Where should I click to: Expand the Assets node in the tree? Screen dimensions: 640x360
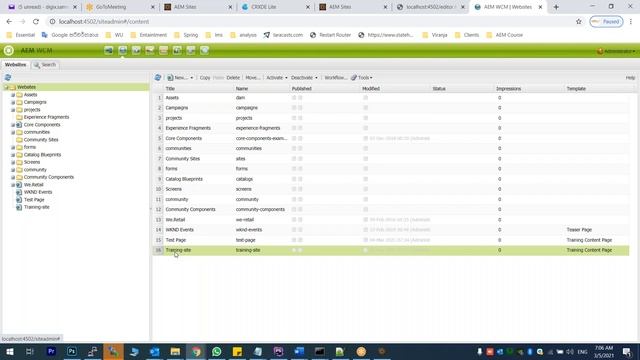click(13, 95)
